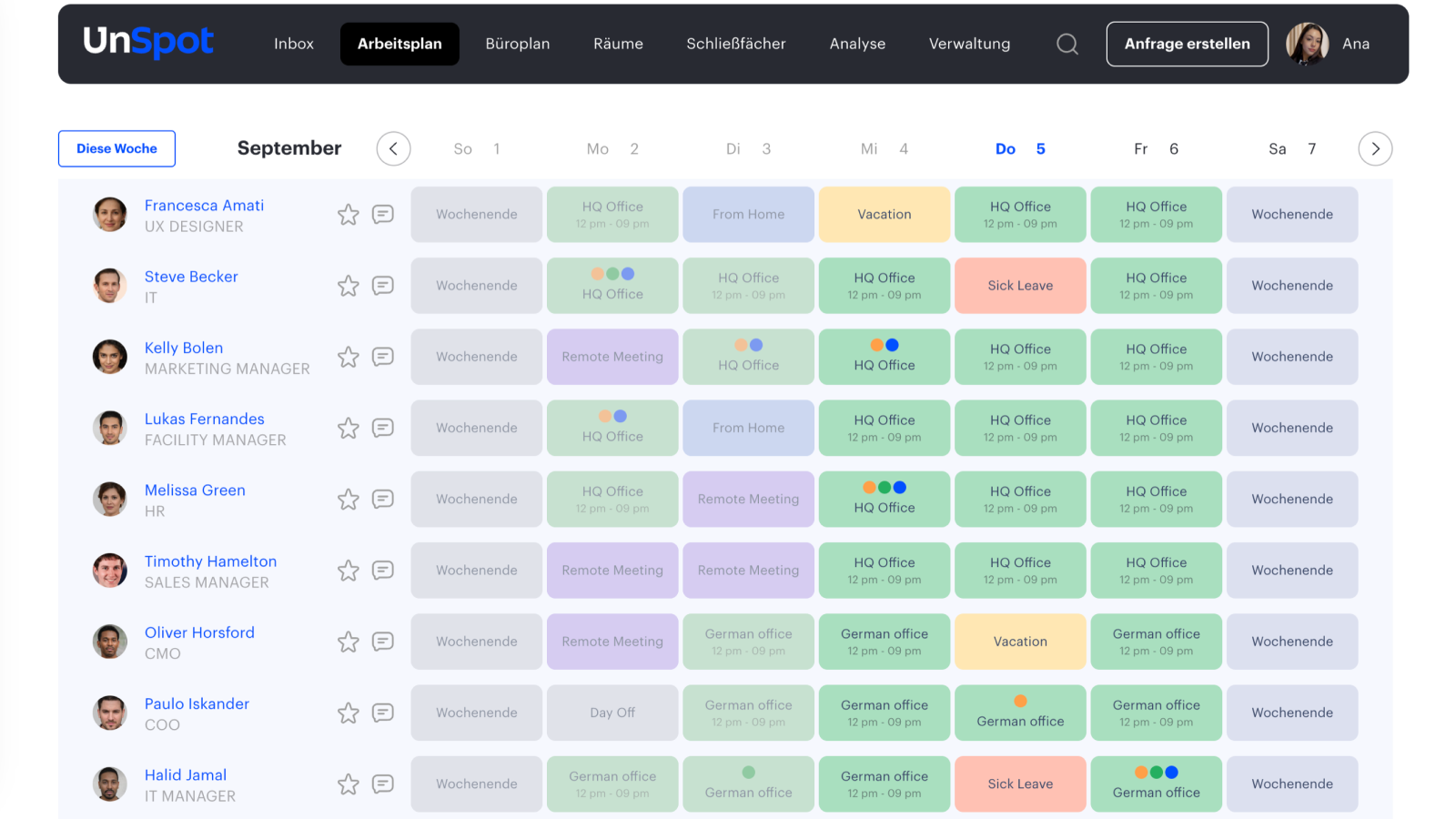The image size is (1456, 819).
Task: Go to previous week arrow
Action: coord(393,148)
